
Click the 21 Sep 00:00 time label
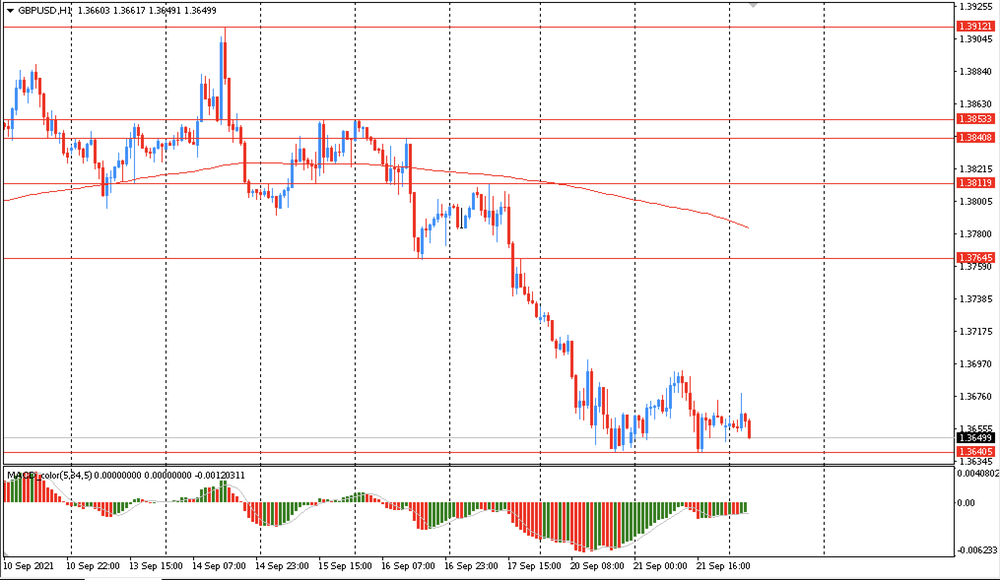tap(660, 566)
